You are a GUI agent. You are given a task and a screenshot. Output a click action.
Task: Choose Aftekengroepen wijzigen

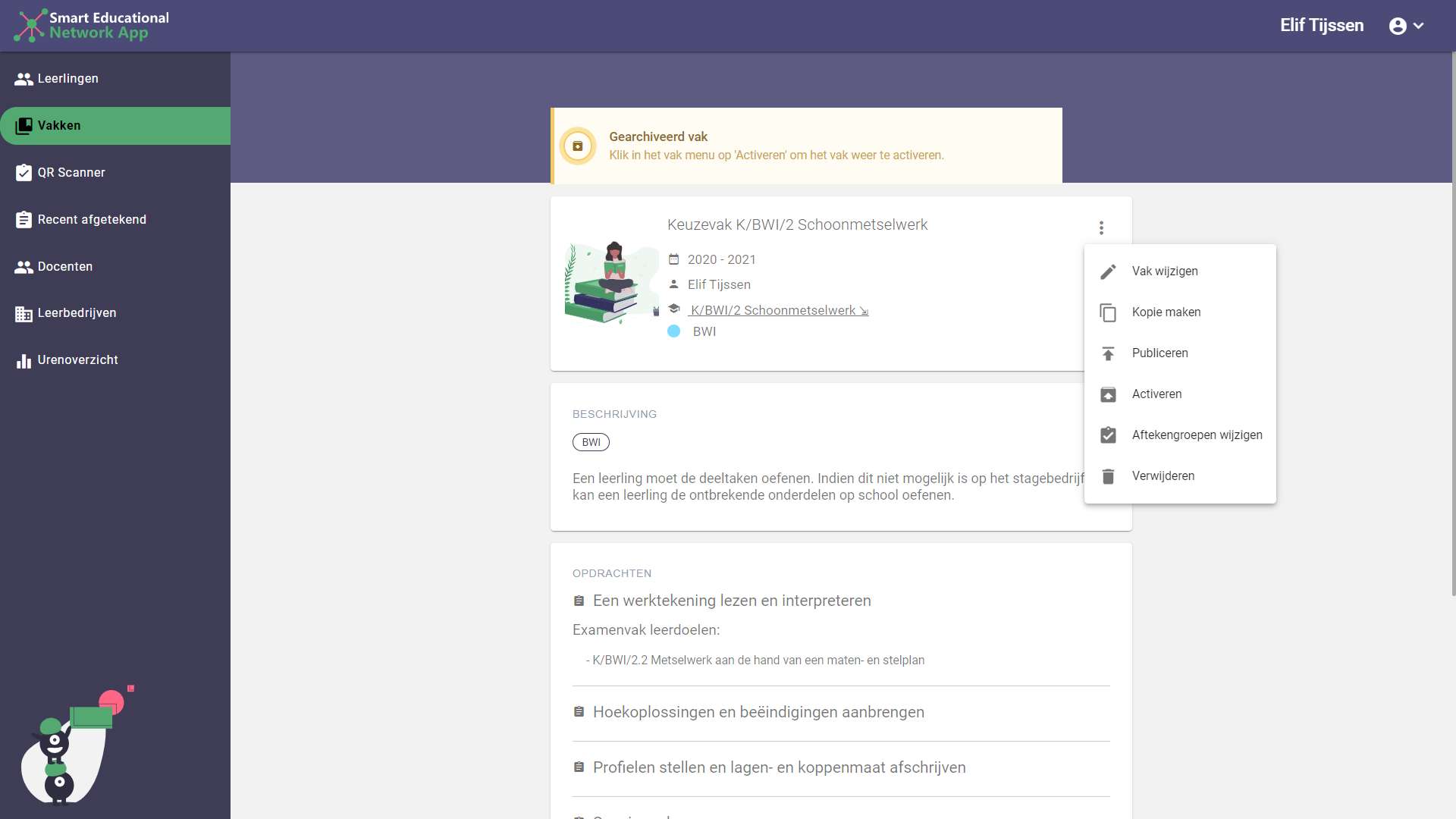pyautogui.click(x=1180, y=435)
